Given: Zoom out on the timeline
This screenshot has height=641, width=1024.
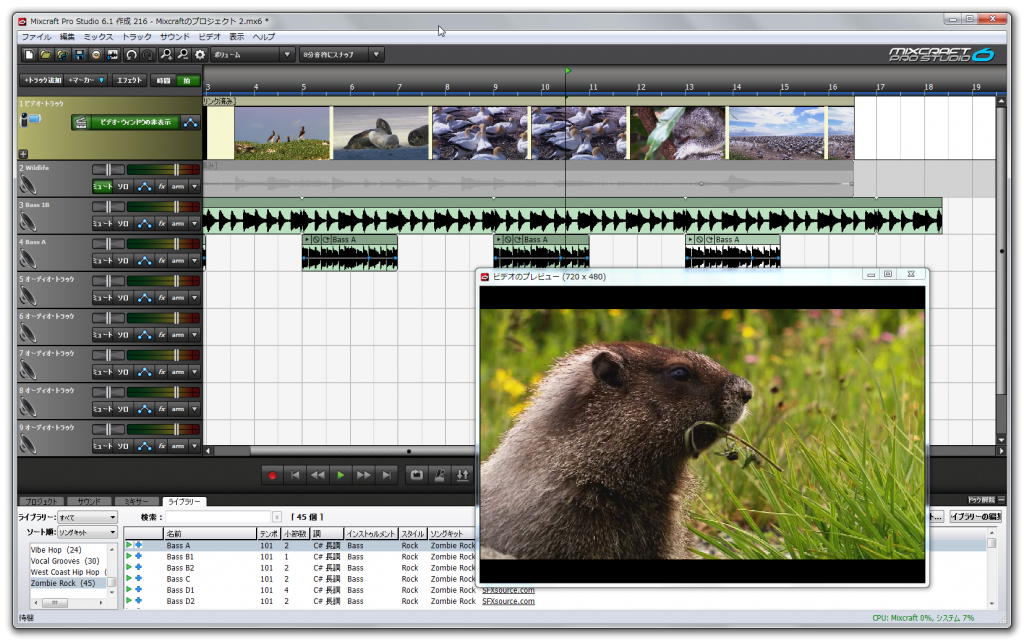Looking at the screenshot, I should pos(183,55).
